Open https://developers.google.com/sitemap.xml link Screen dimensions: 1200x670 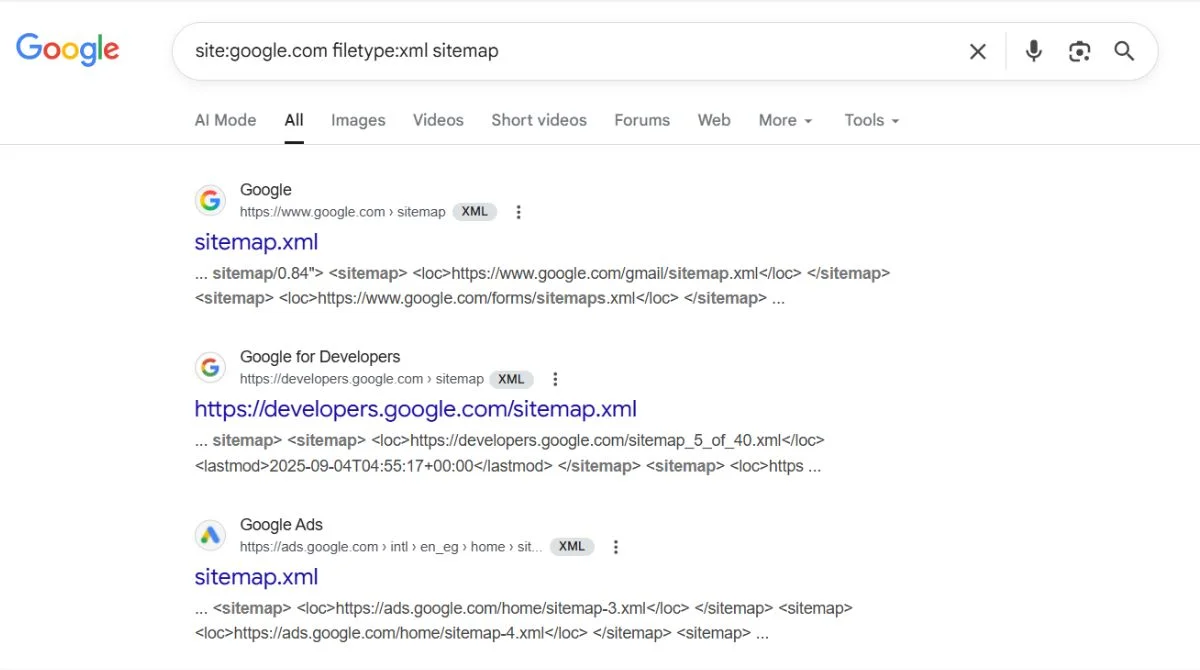[415, 409]
